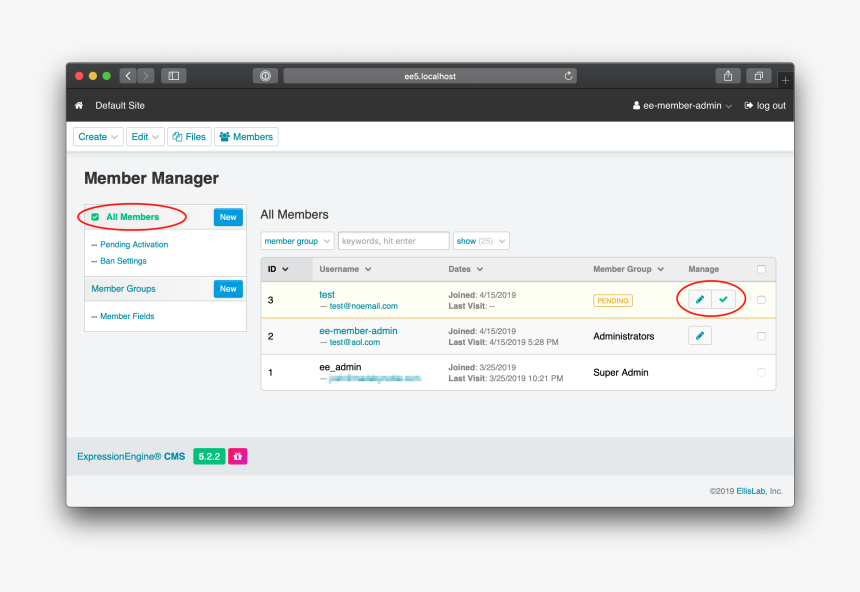
Task: Open Pending Activation in the sidebar
Action: 134,244
